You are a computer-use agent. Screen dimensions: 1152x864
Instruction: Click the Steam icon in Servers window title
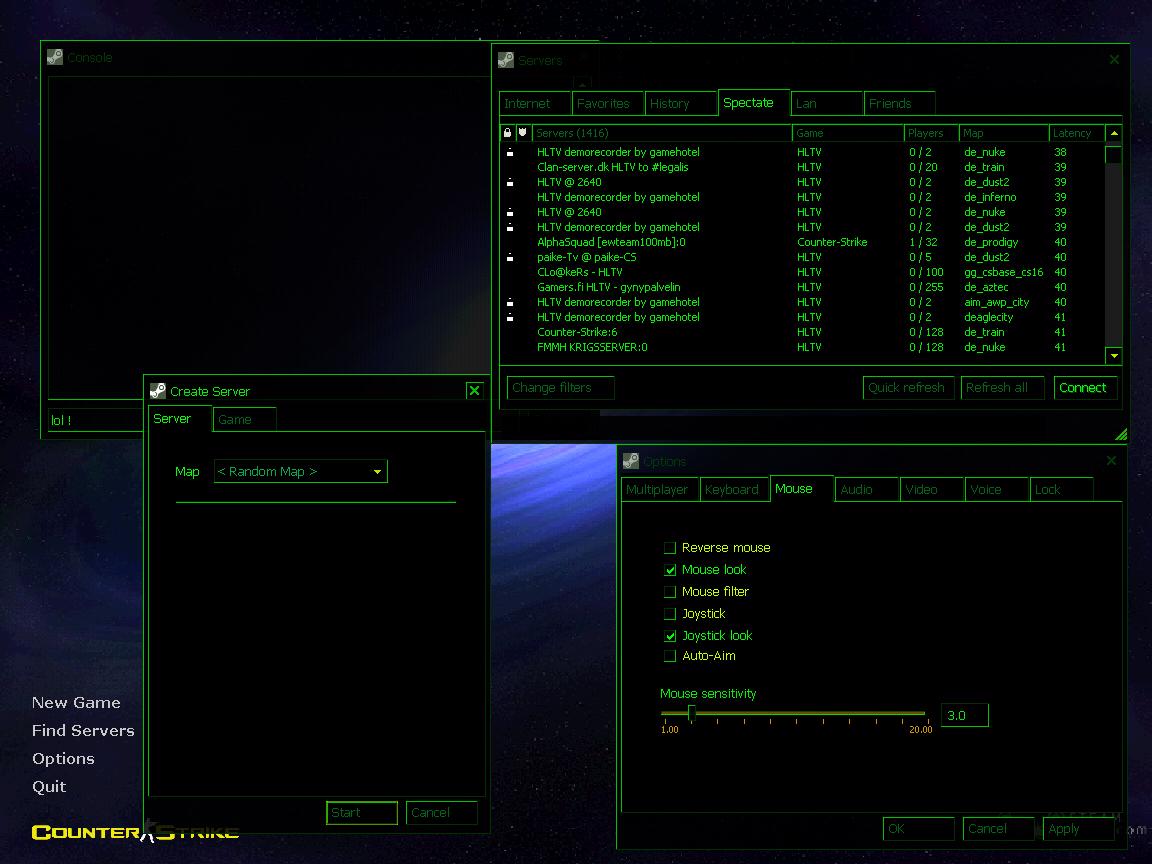(506, 60)
